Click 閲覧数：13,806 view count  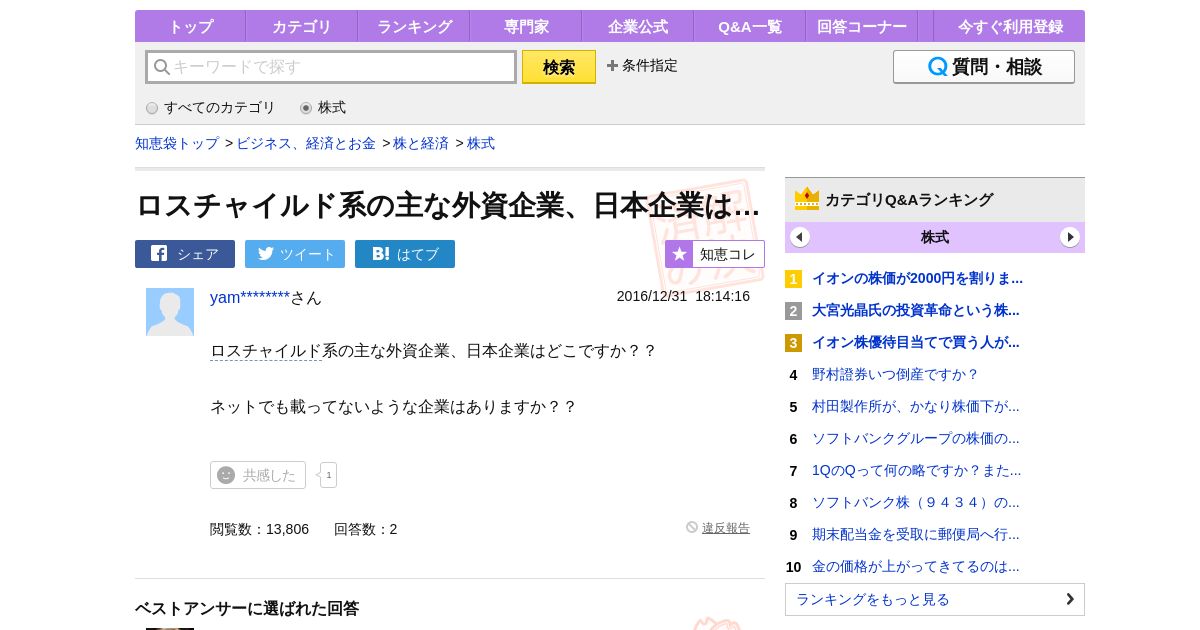coord(259,529)
